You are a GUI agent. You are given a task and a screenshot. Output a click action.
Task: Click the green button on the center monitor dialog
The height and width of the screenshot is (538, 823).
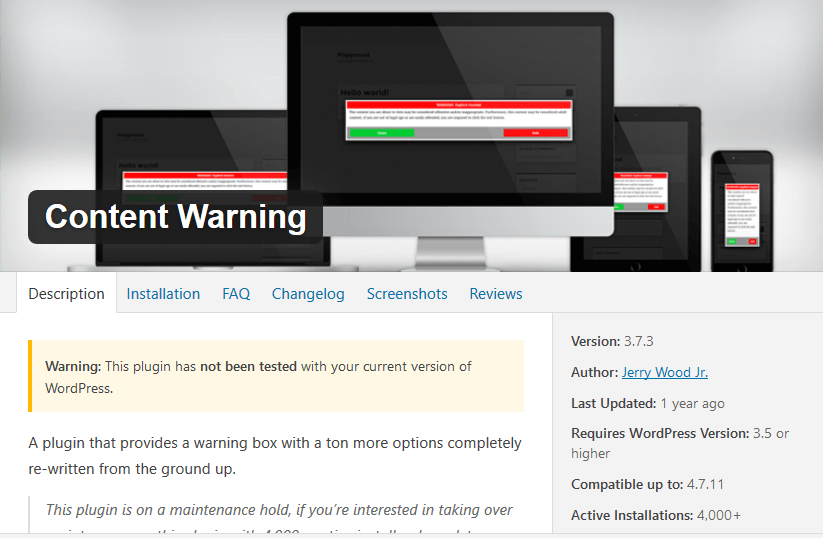point(381,132)
